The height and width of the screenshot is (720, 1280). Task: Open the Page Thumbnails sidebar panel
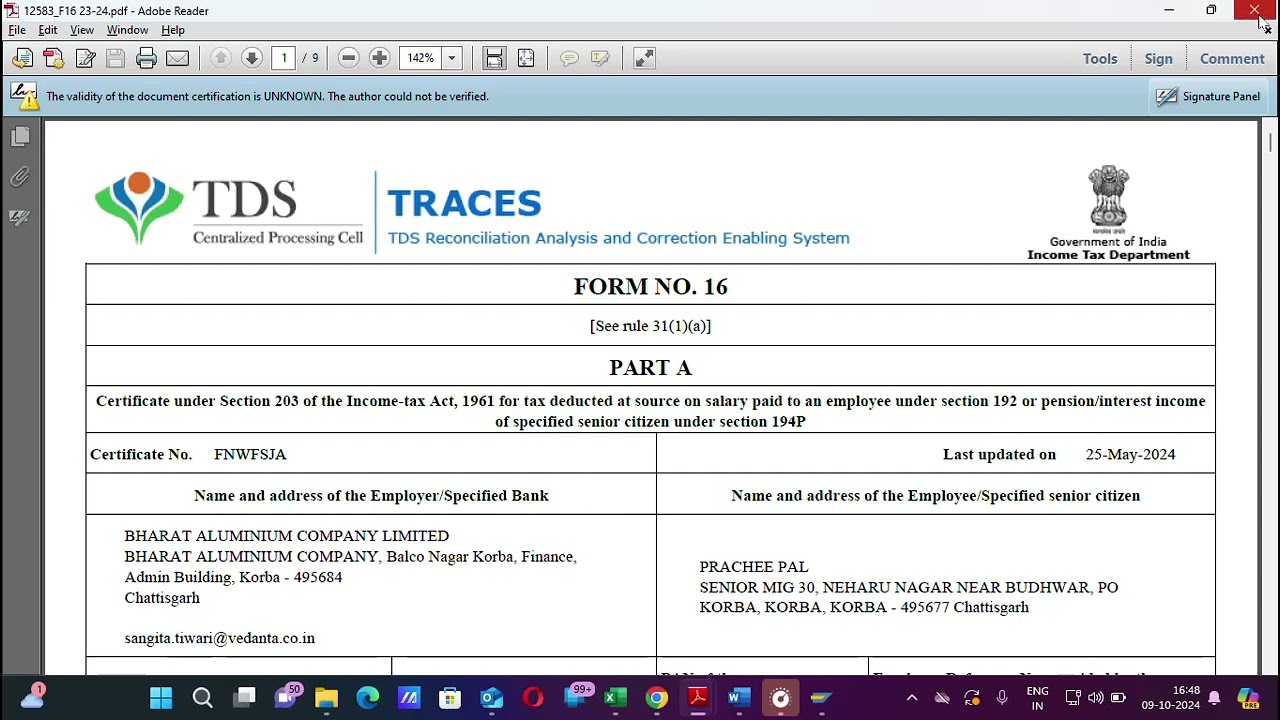tap(20, 137)
